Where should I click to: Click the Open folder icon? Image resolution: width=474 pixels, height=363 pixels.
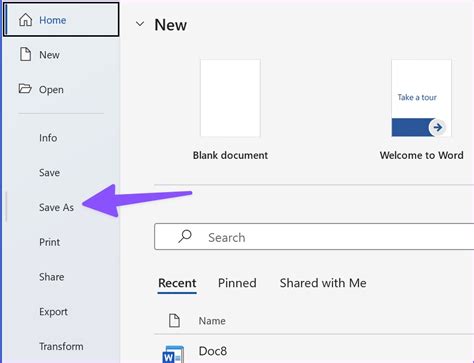point(25,89)
